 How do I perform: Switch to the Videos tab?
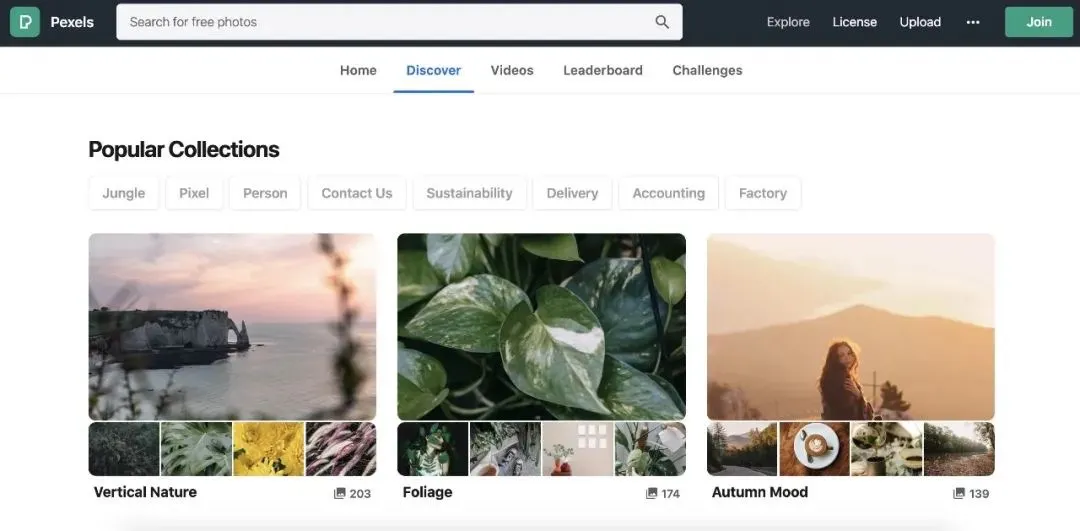point(512,70)
